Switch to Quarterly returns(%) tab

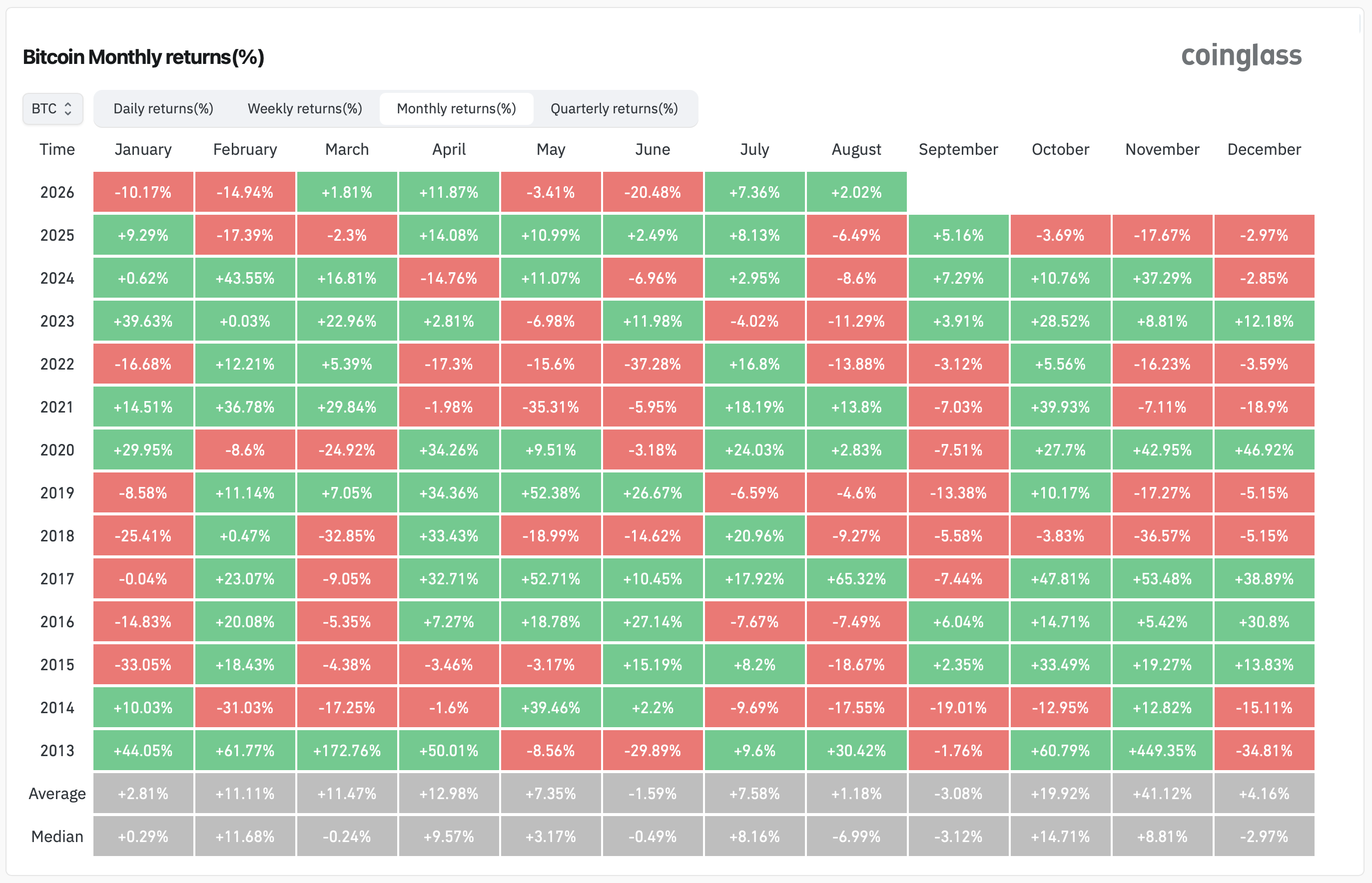(x=615, y=108)
